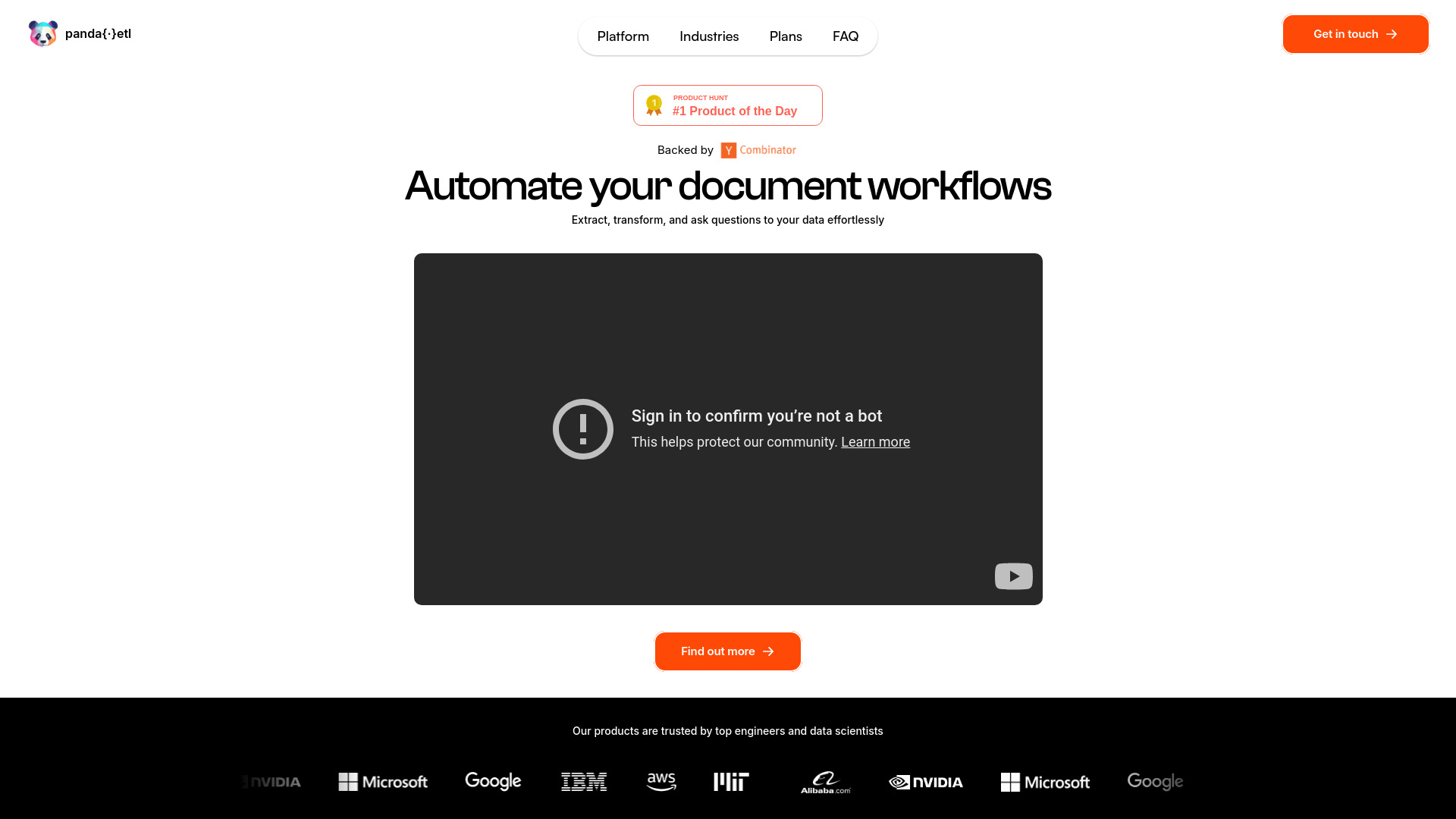Click the Product Hunt medal icon

[x=654, y=104]
